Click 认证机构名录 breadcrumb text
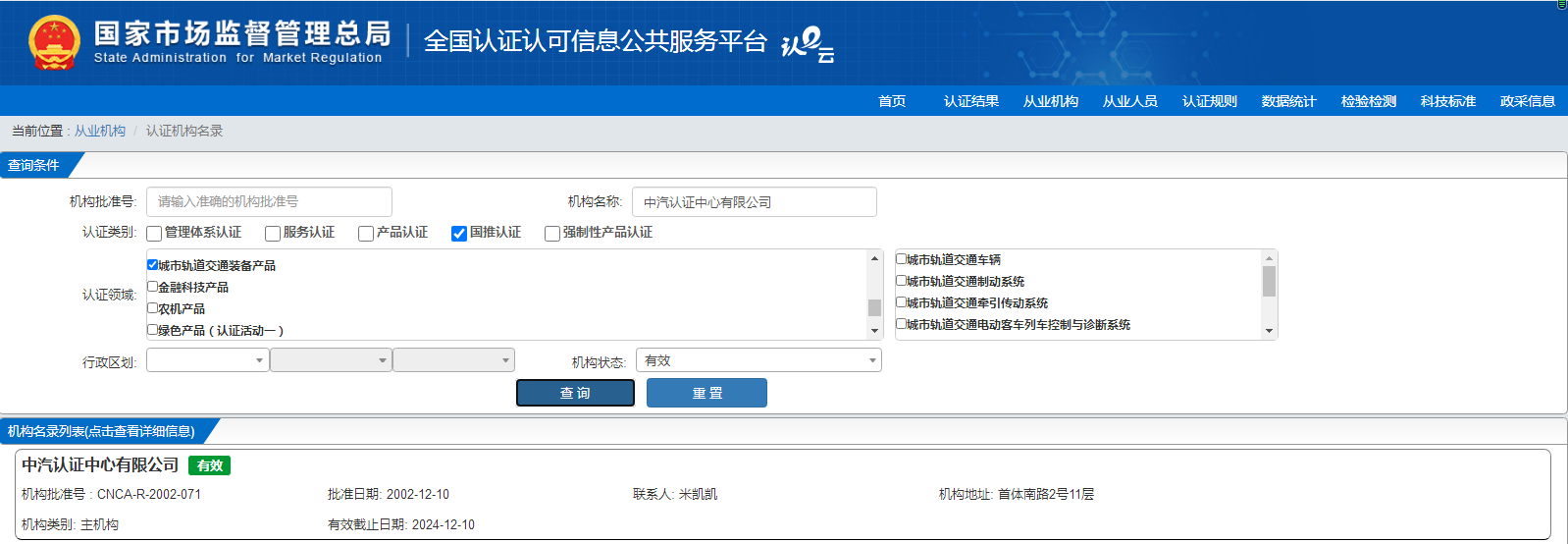Image resolution: width=1568 pixels, height=544 pixels. tap(184, 131)
